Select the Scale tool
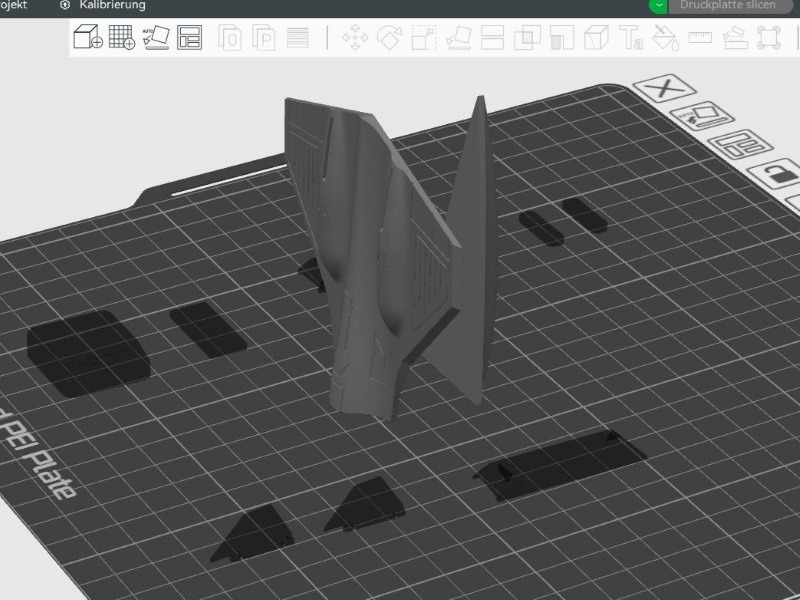The height and width of the screenshot is (600, 800). pyautogui.click(x=424, y=38)
